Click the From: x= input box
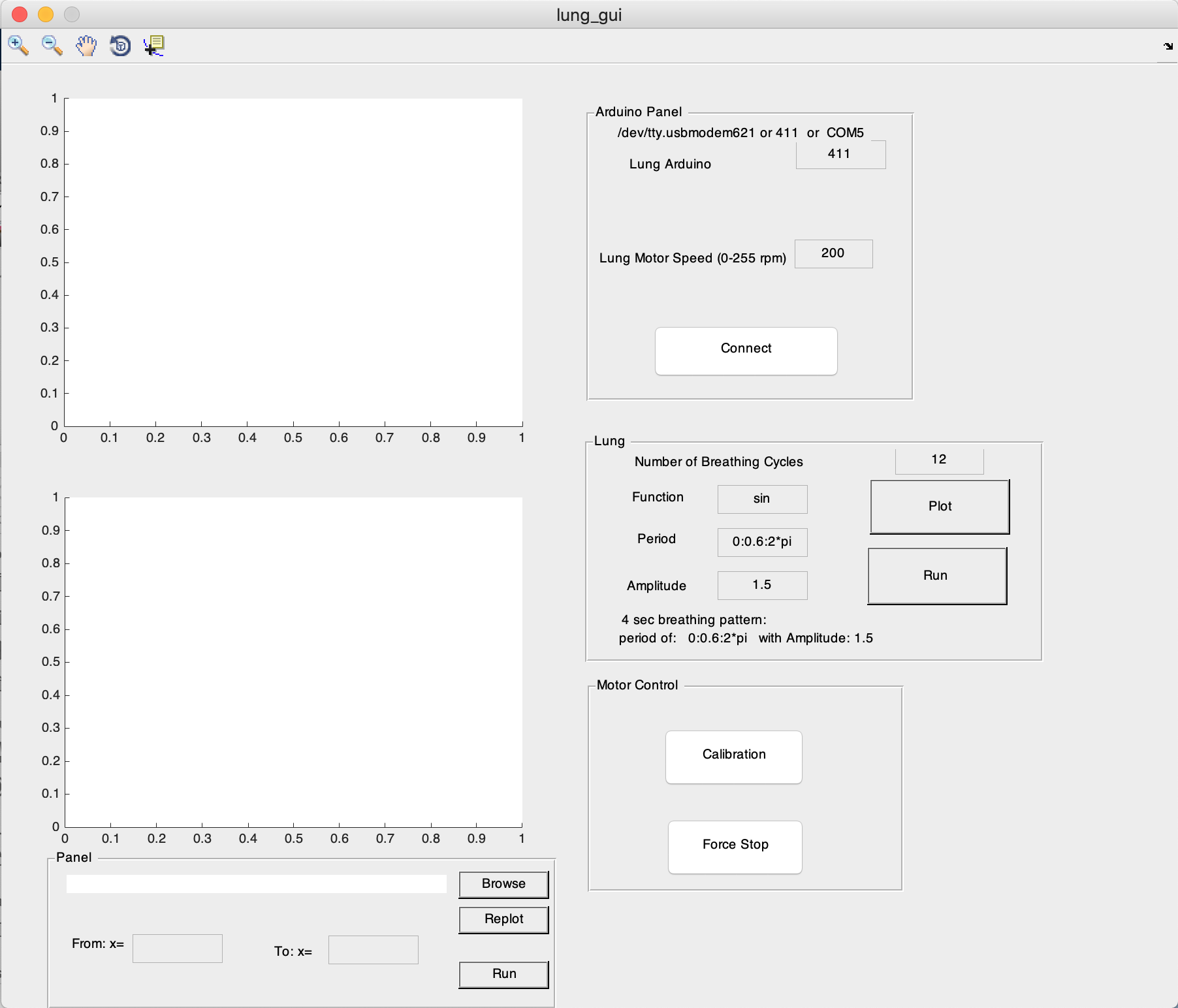Screen dimensions: 1178x1008 coord(177,949)
